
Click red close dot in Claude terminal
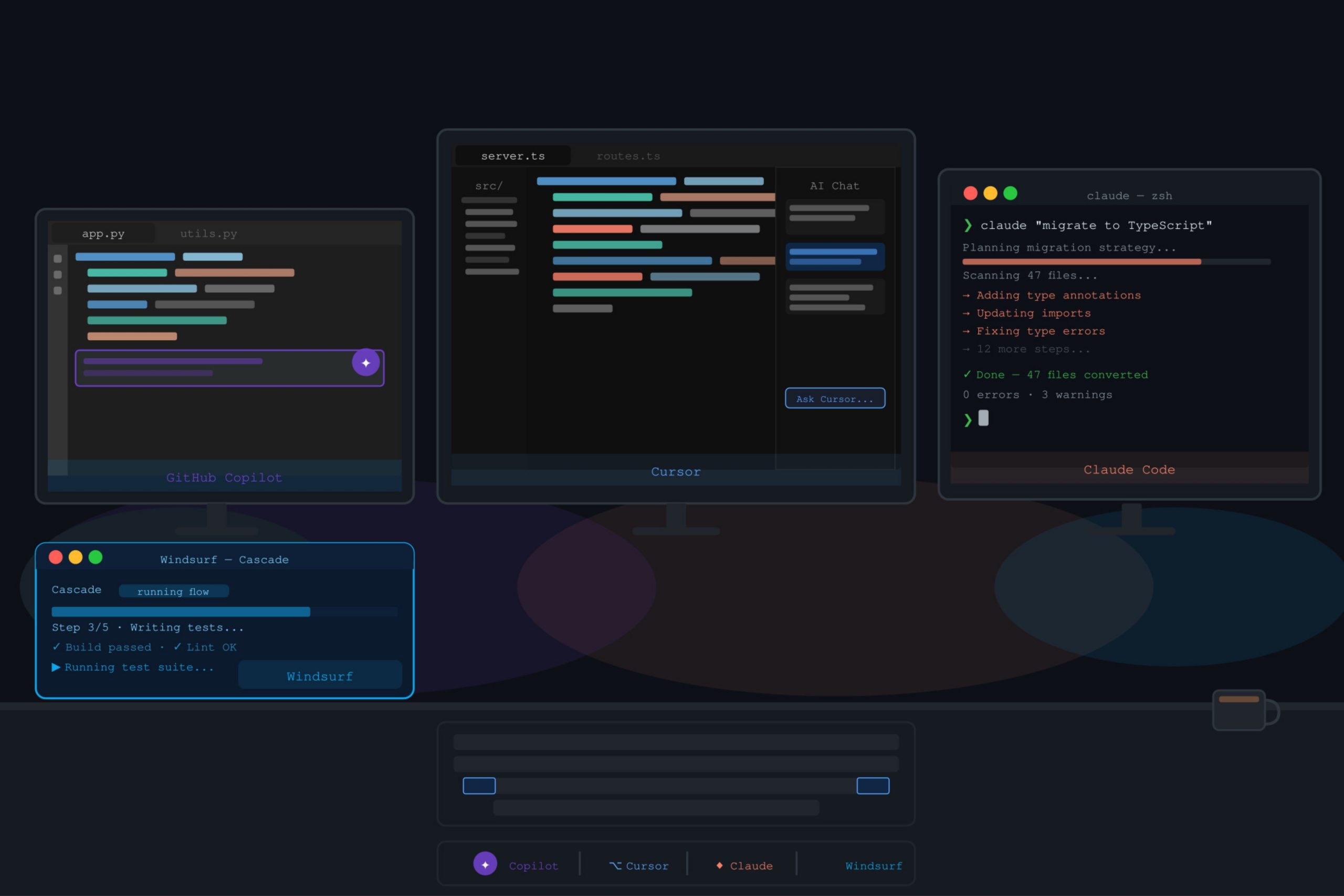[x=970, y=193]
